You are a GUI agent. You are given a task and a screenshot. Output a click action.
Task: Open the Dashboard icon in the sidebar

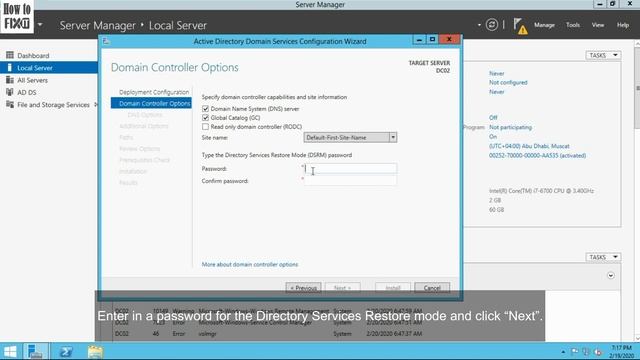click(10, 55)
